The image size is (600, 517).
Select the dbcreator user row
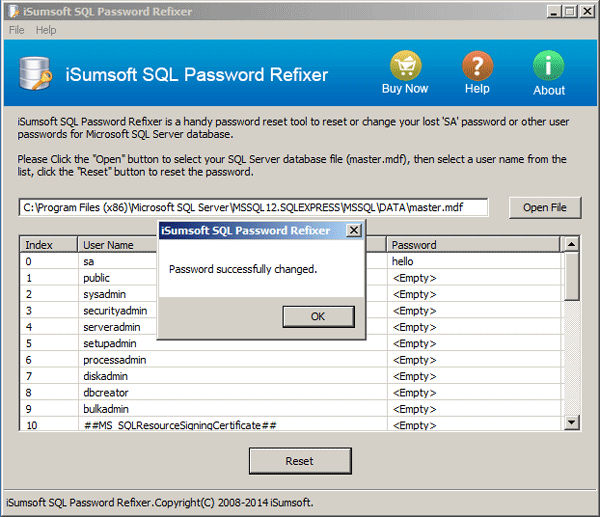[x=291, y=393]
